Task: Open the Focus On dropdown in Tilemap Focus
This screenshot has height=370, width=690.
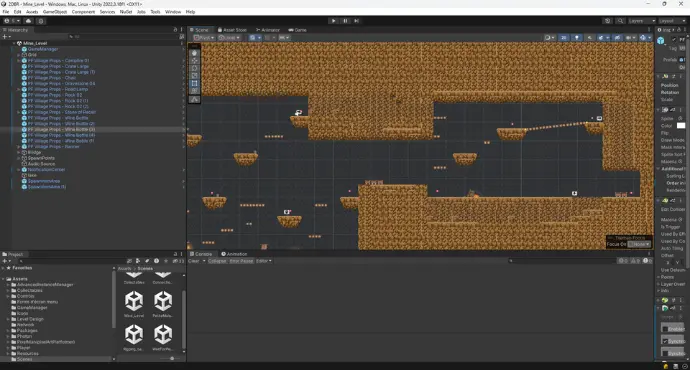Action: 639,244
